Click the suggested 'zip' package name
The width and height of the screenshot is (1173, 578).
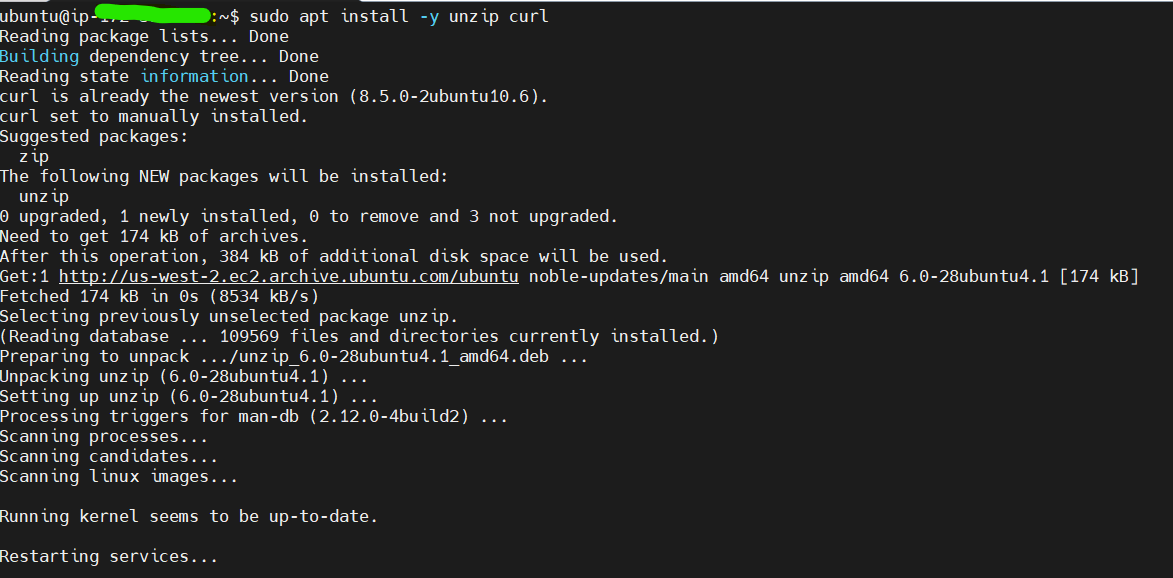click(34, 156)
